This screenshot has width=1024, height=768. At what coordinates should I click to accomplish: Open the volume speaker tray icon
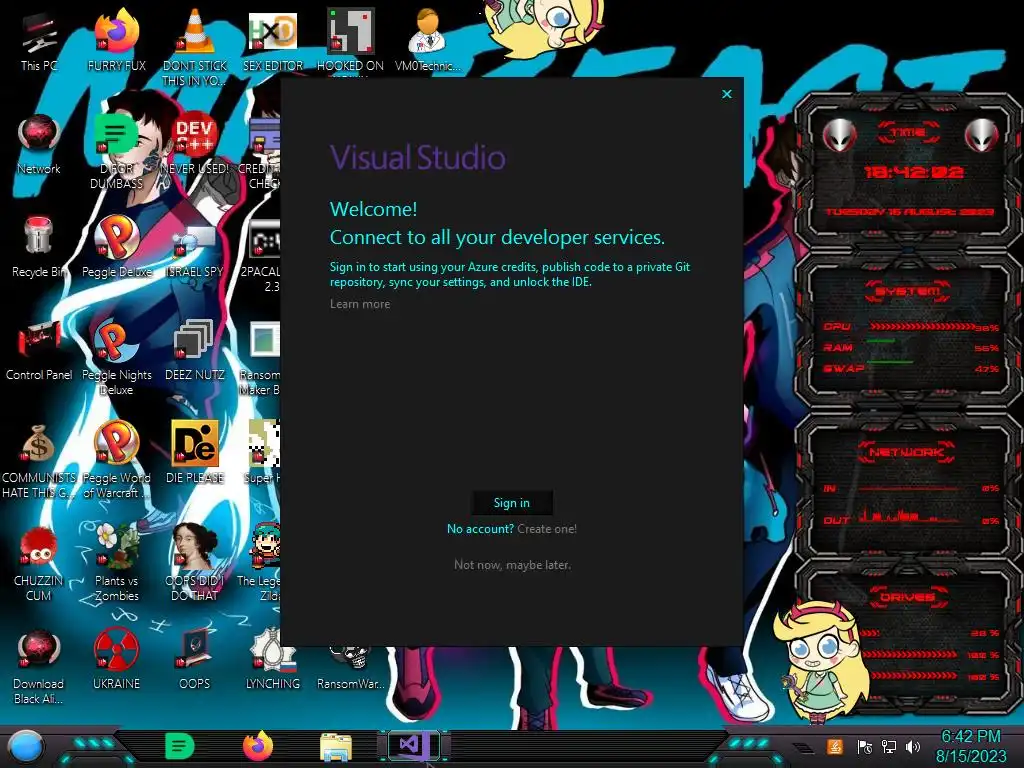(x=913, y=746)
